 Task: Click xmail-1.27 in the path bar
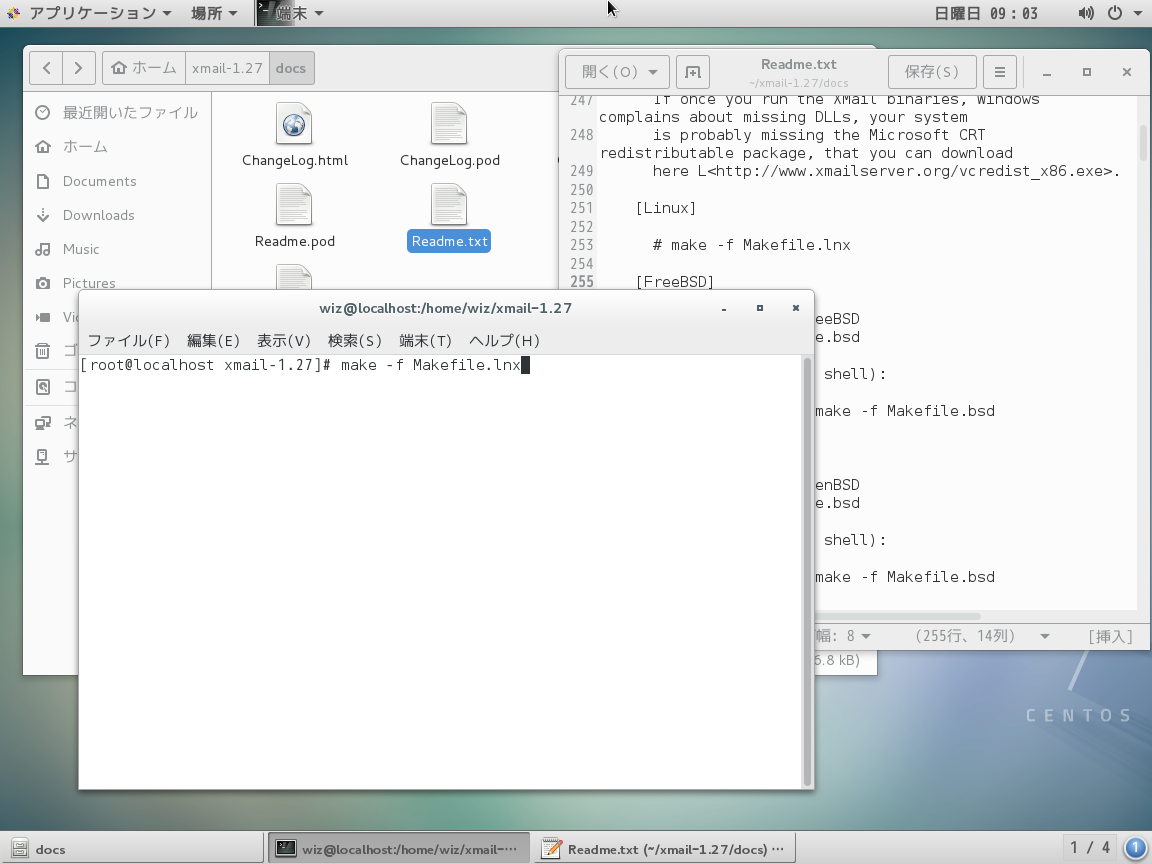pyautogui.click(x=227, y=68)
